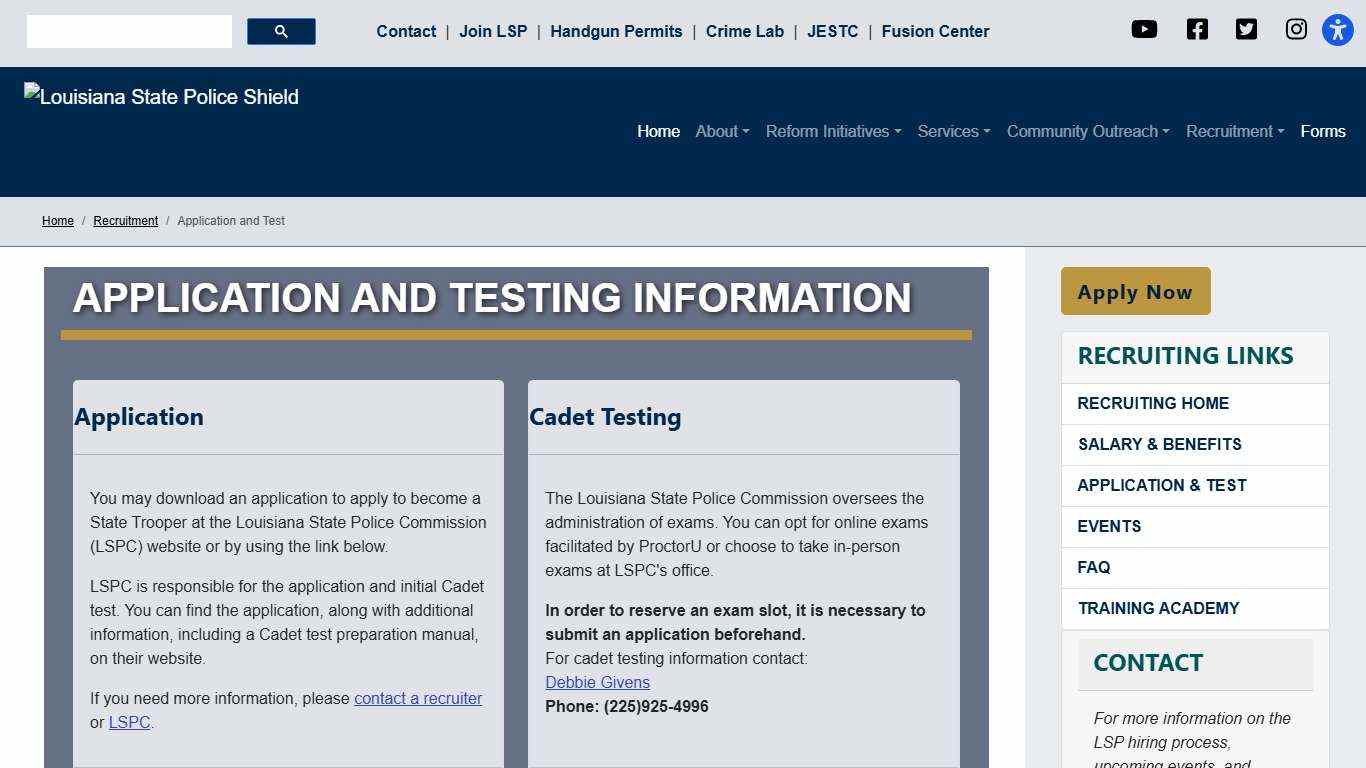Open the Crime Lab menu link

[x=744, y=31]
